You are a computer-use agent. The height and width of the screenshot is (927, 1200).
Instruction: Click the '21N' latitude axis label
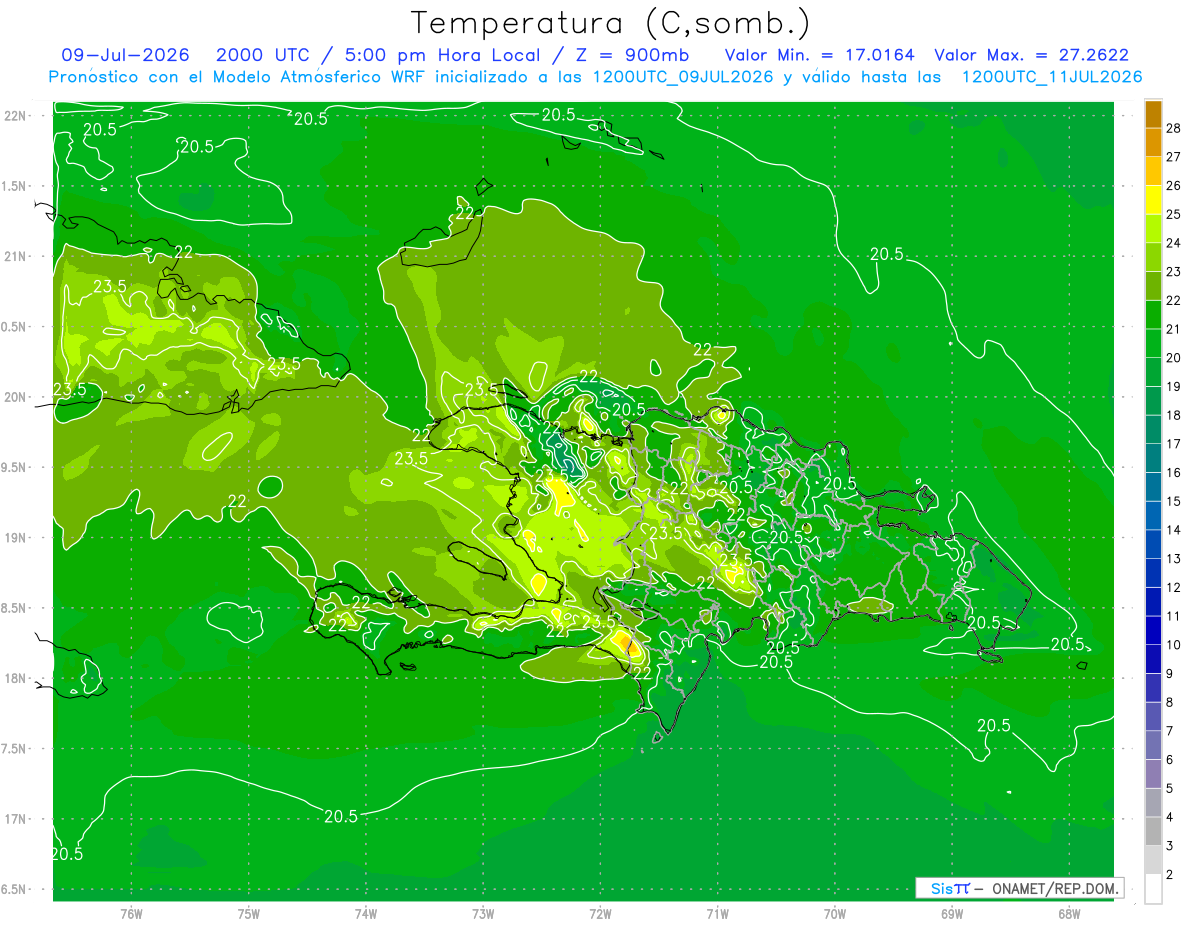15,257
